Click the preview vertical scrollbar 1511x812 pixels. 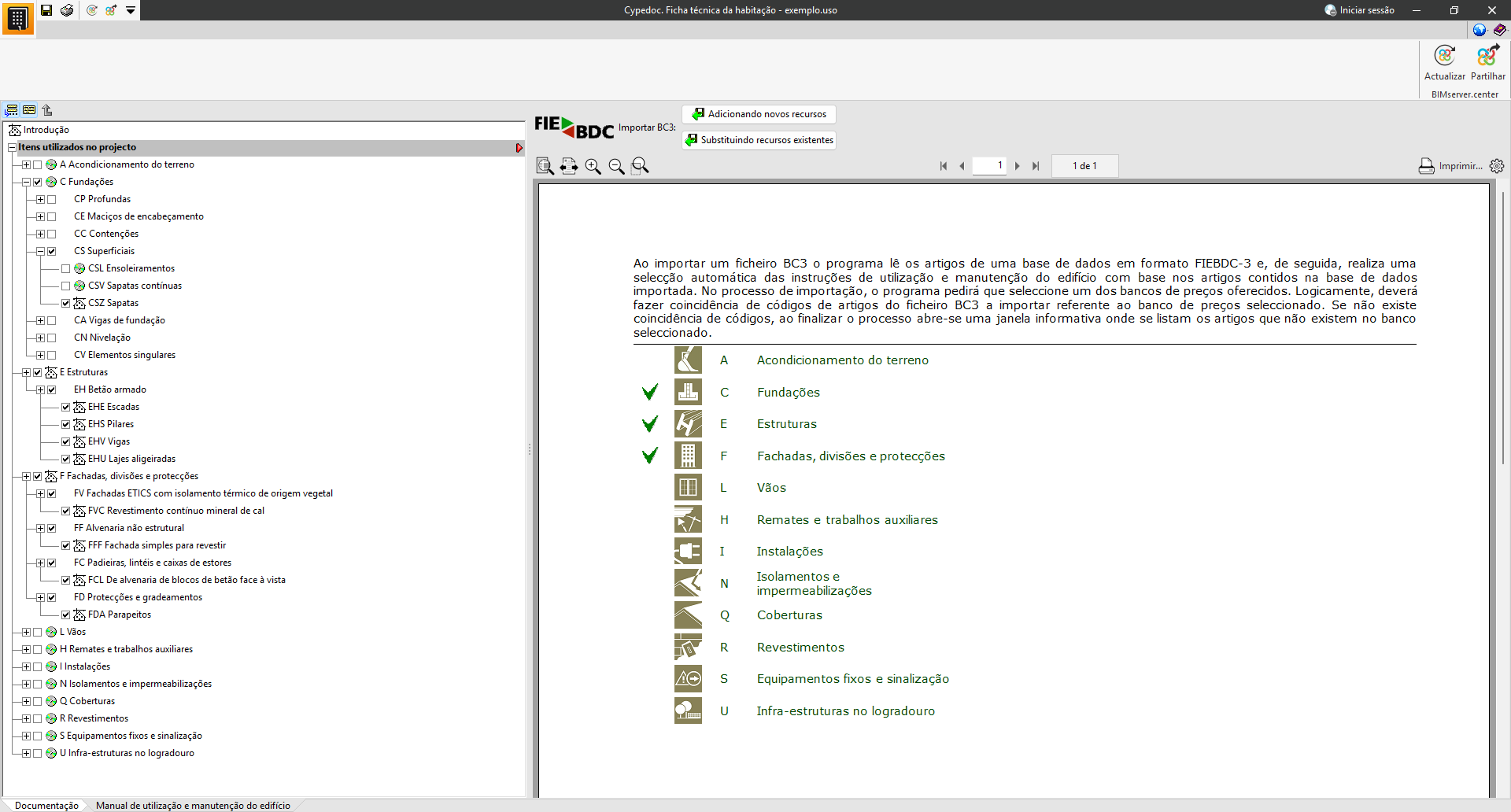coord(1502,328)
